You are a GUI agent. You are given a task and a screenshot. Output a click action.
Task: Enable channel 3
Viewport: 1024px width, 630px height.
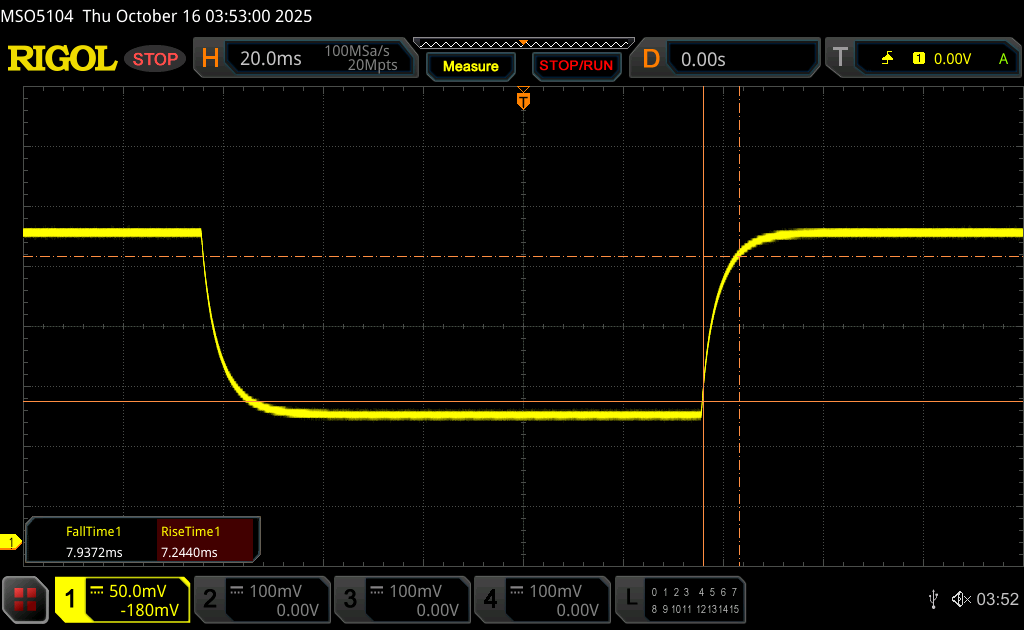[400, 599]
